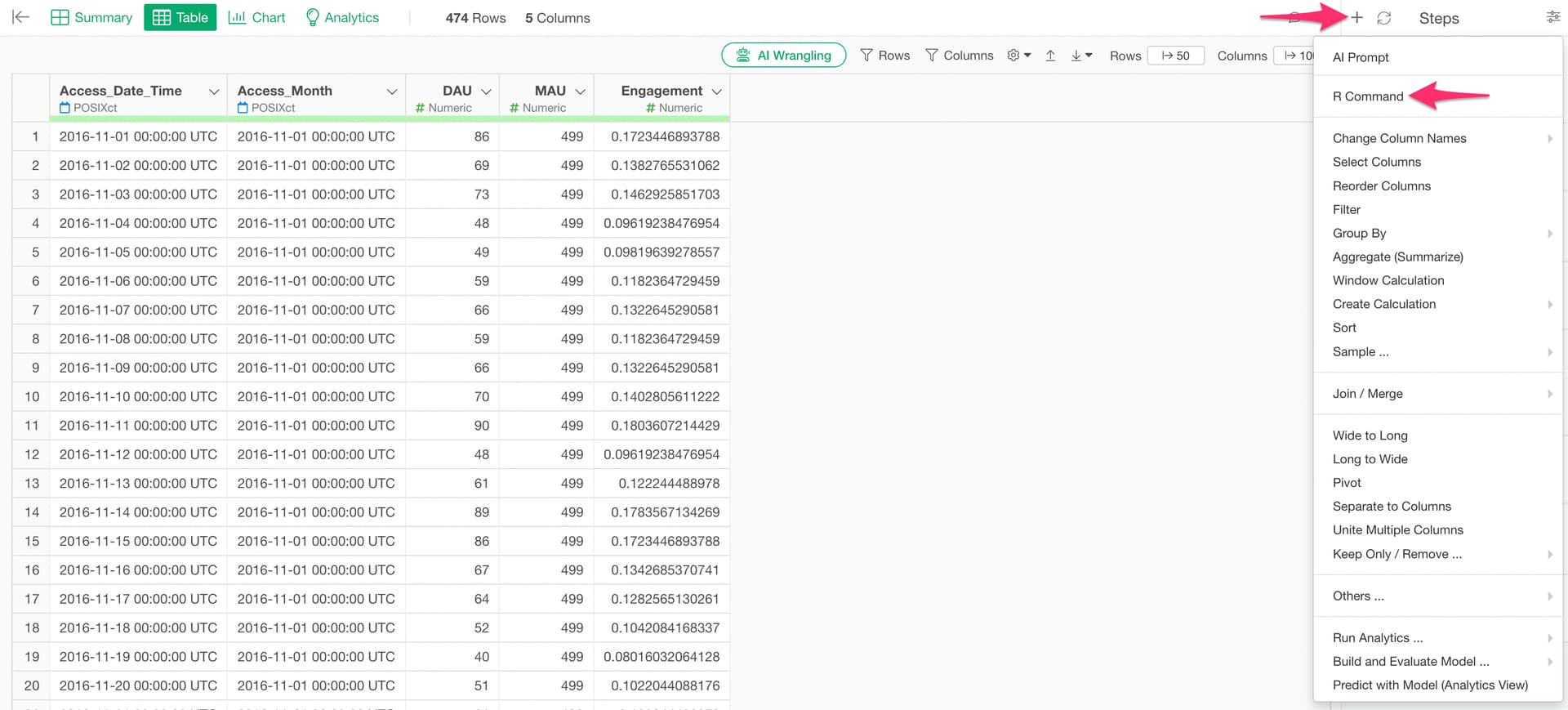Open the Summary tab
1568x710 pixels.
(x=91, y=18)
